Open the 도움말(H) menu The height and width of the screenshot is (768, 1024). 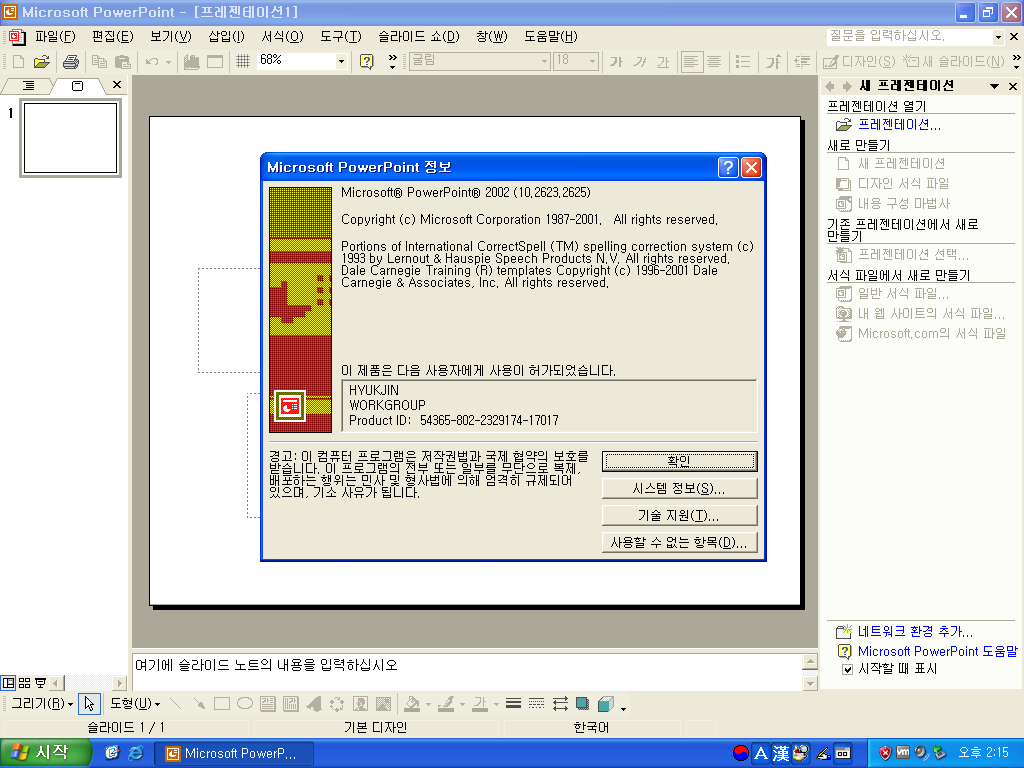click(551, 37)
